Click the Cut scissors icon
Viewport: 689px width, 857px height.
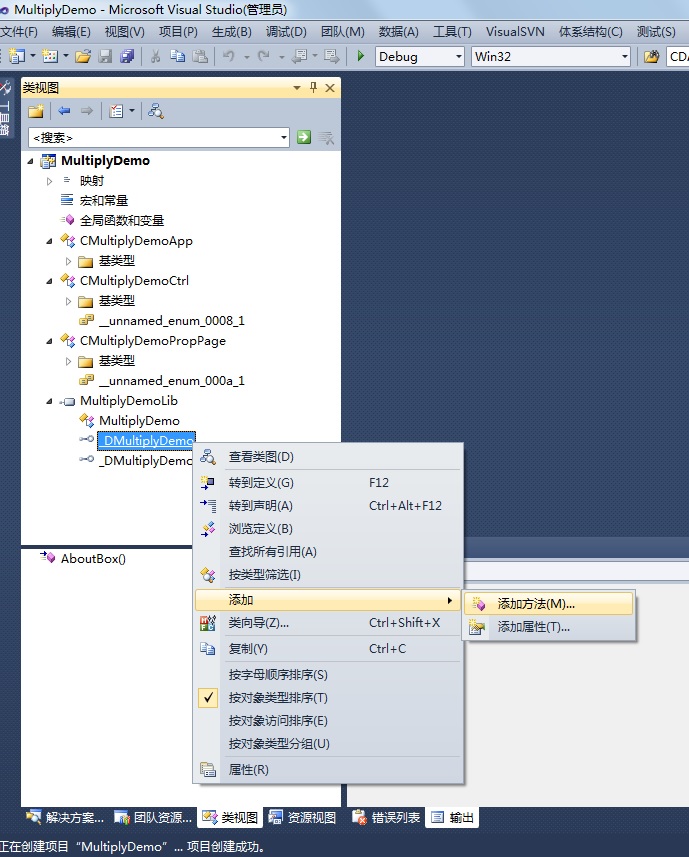[156, 56]
